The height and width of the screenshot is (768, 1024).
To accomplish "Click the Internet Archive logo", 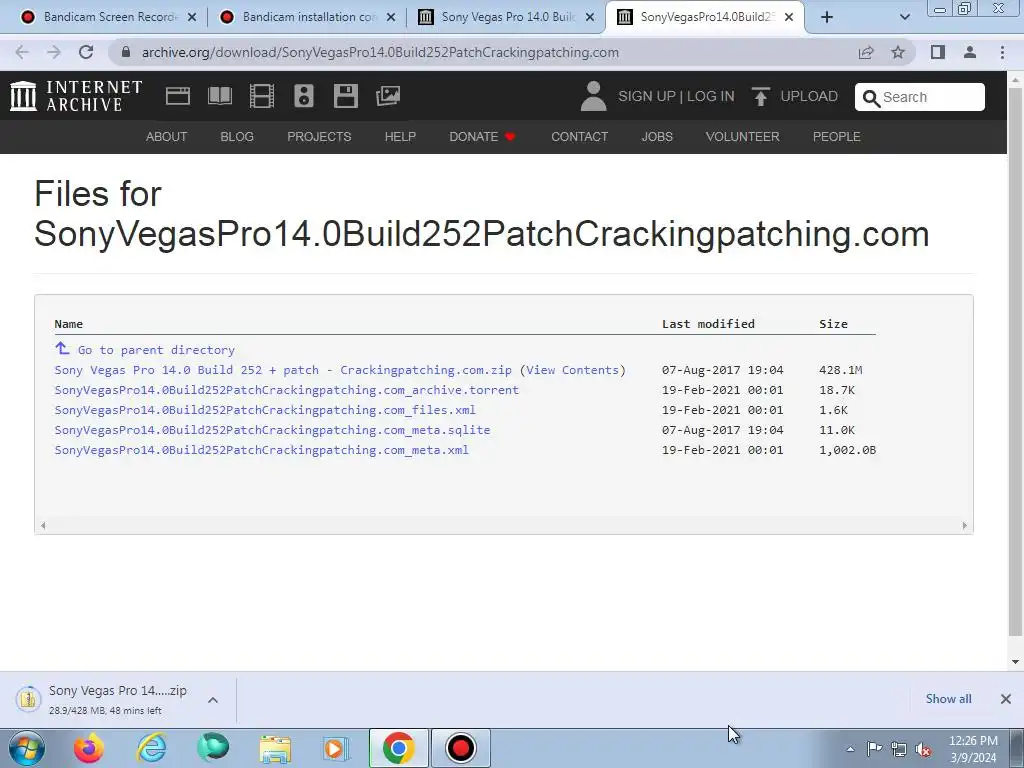I will tap(76, 96).
